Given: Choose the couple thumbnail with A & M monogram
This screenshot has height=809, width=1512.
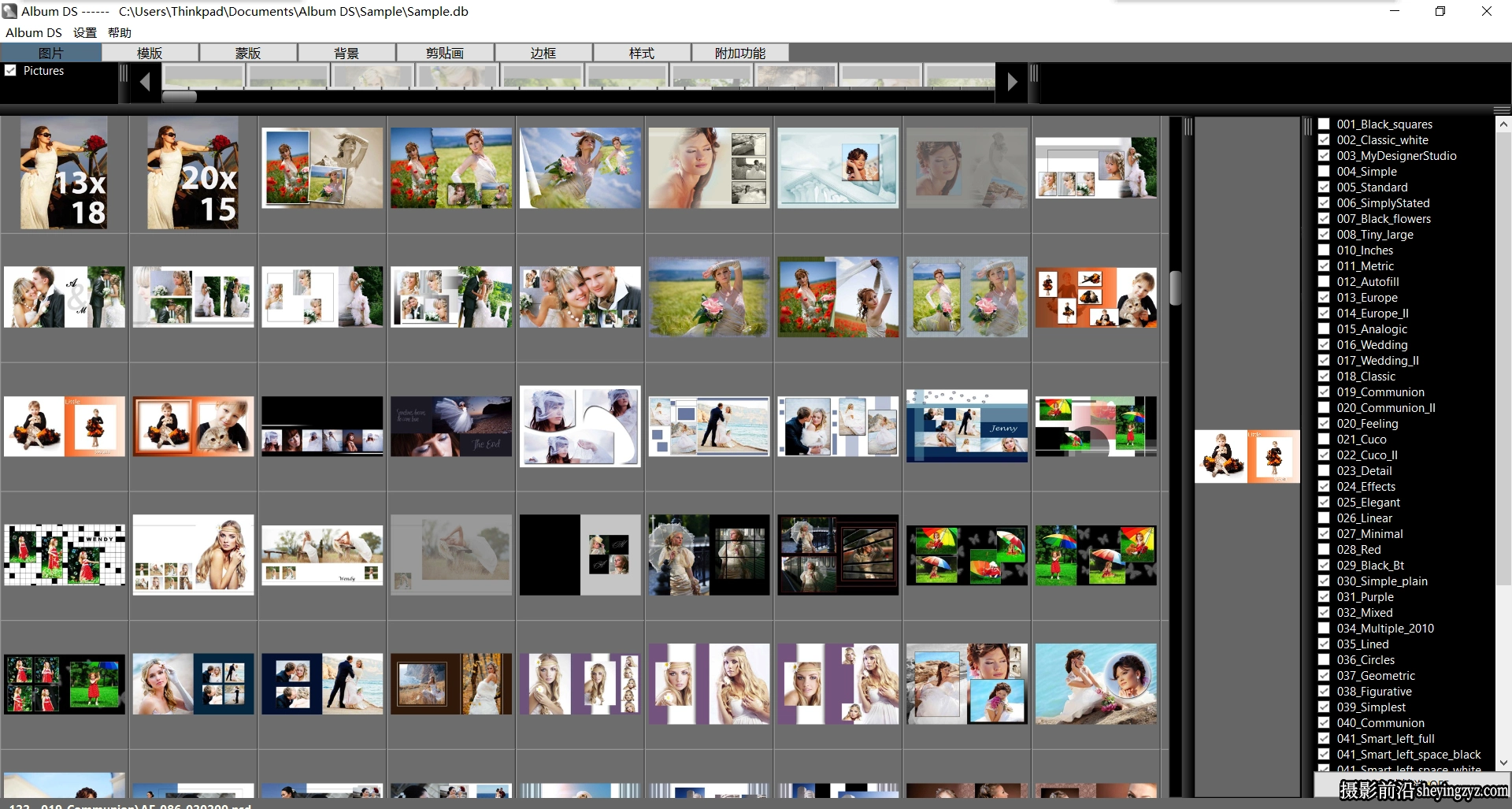Looking at the screenshot, I should point(65,297).
